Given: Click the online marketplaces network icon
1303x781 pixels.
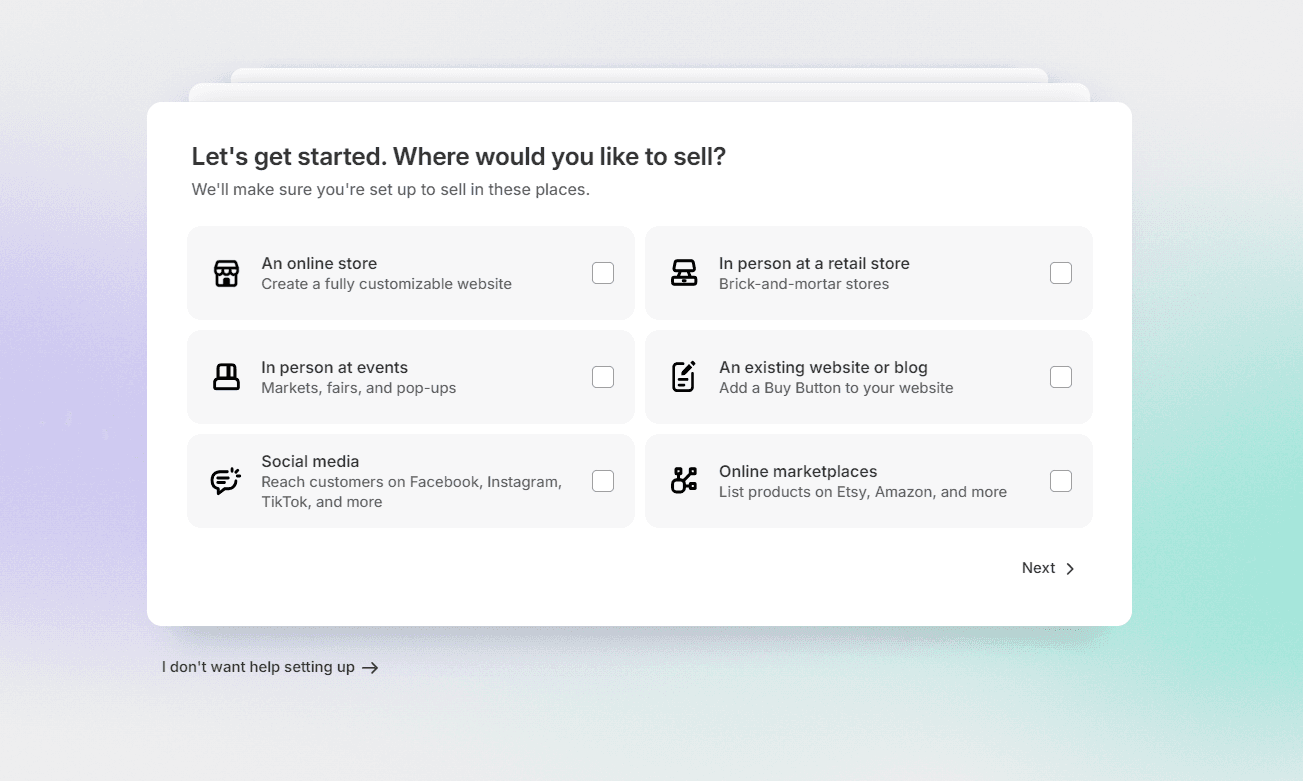Looking at the screenshot, I should (684, 481).
